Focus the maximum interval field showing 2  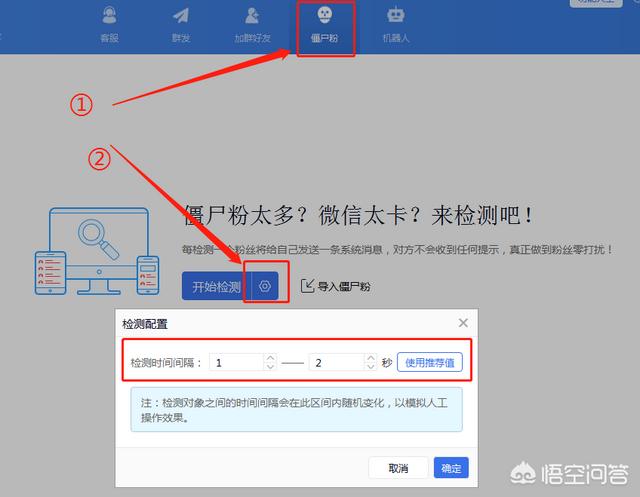[337, 362]
